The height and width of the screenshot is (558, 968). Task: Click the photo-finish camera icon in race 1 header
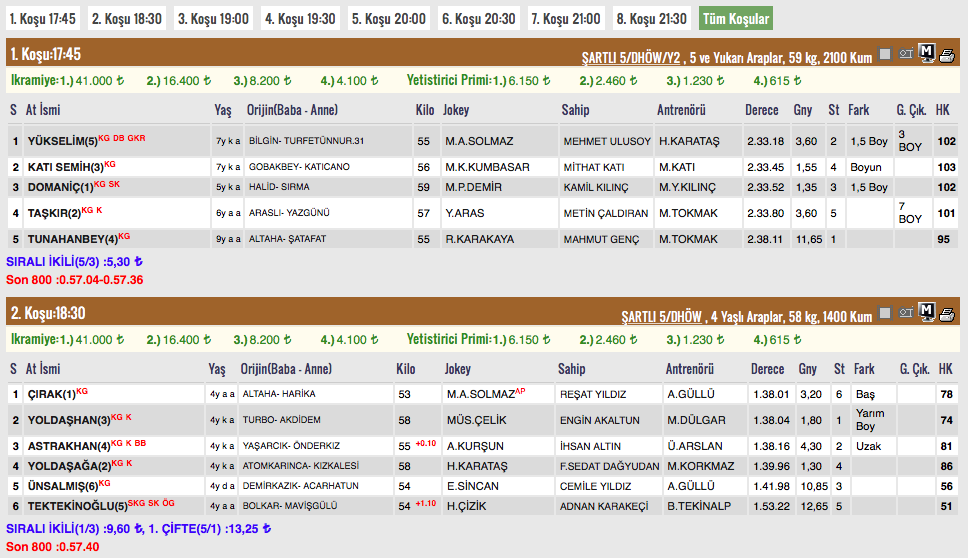[x=906, y=55]
